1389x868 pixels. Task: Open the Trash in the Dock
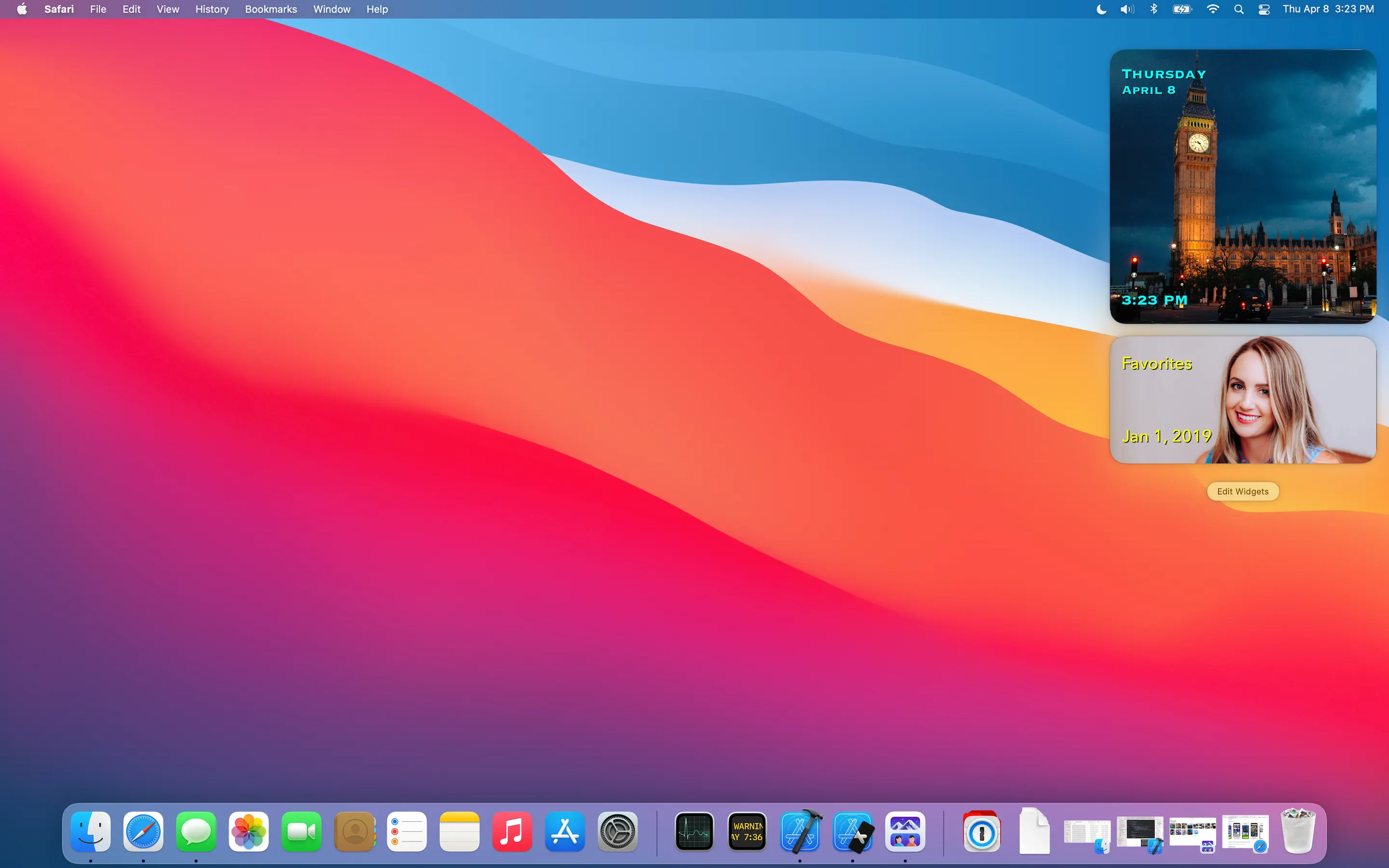click(x=1298, y=831)
